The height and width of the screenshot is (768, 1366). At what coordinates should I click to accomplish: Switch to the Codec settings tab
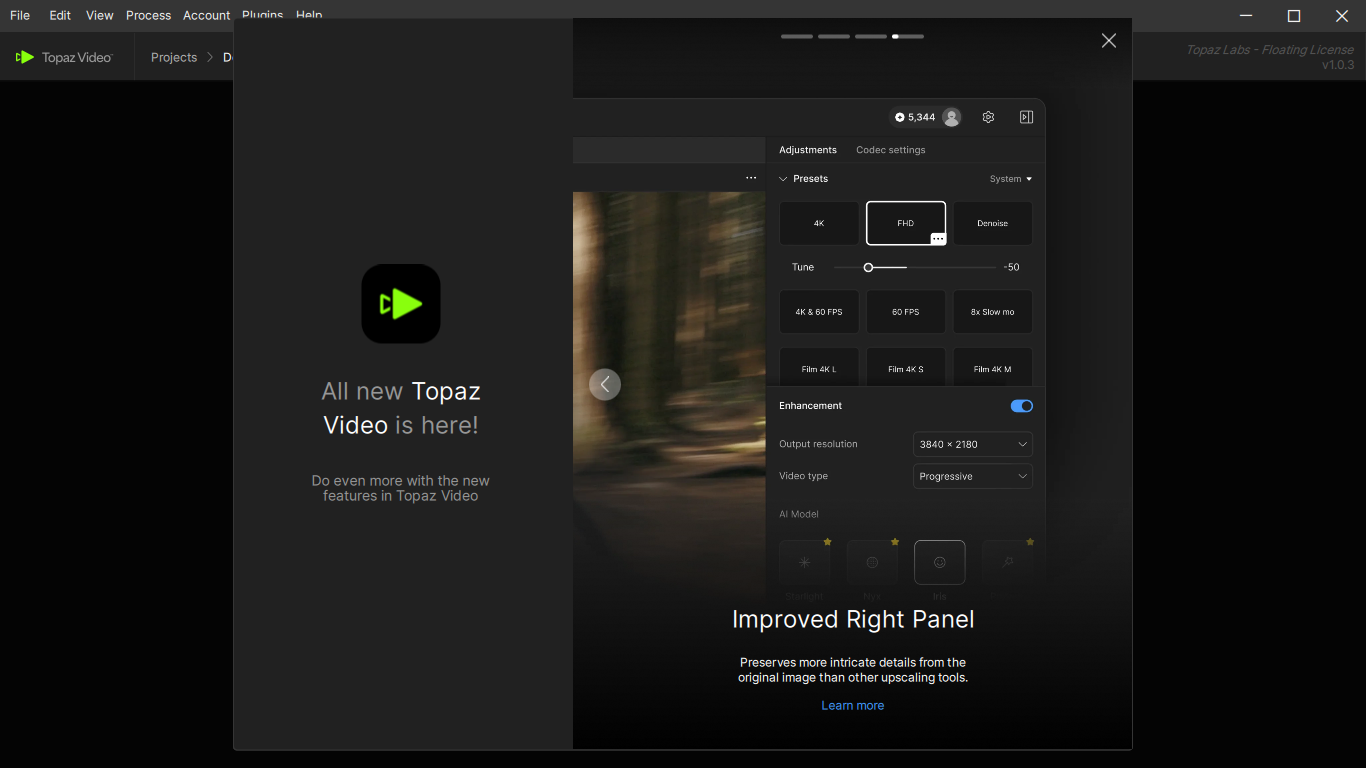890,150
